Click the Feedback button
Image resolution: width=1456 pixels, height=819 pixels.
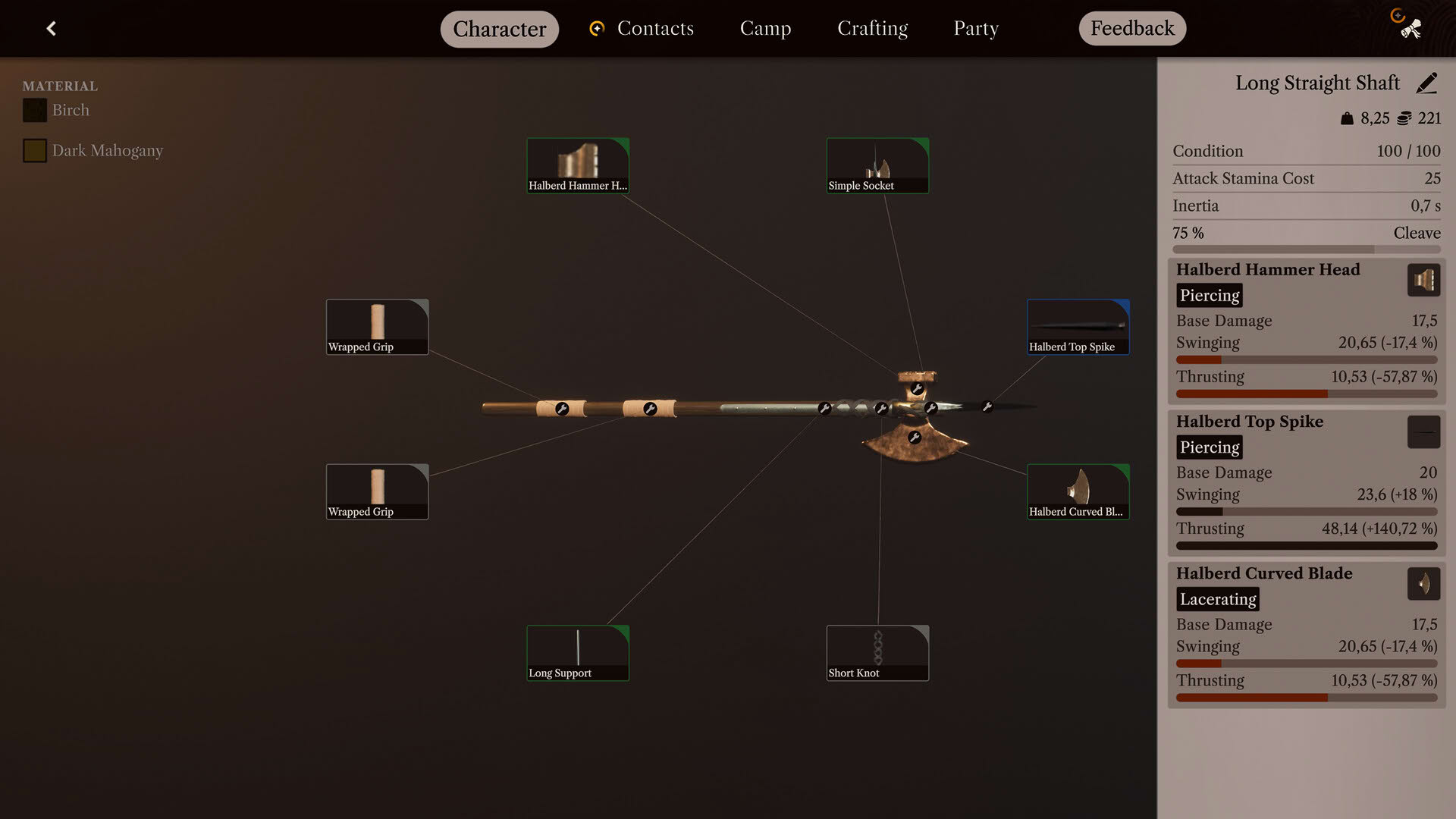click(x=1132, y=29)
